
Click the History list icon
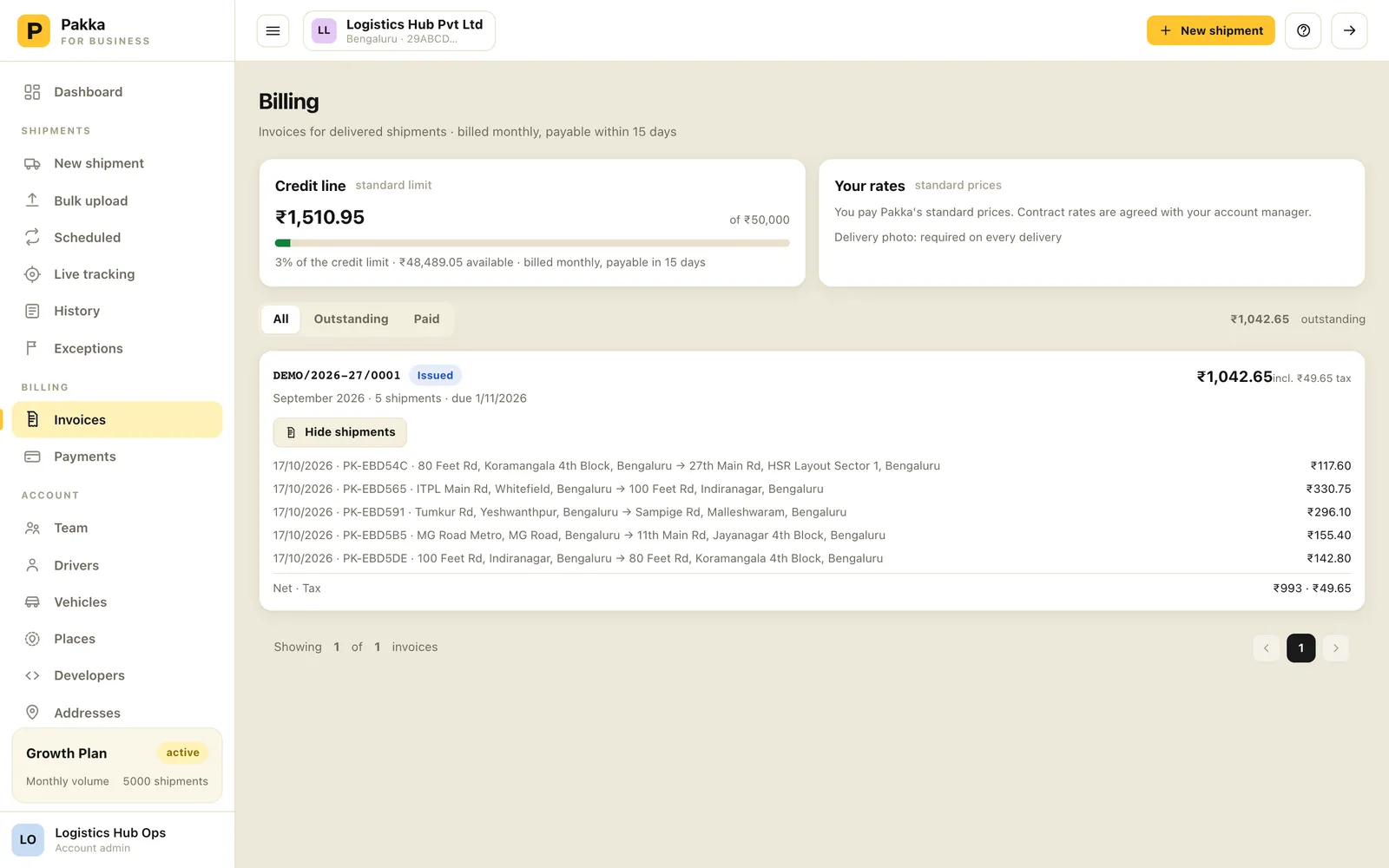[32, 311]
